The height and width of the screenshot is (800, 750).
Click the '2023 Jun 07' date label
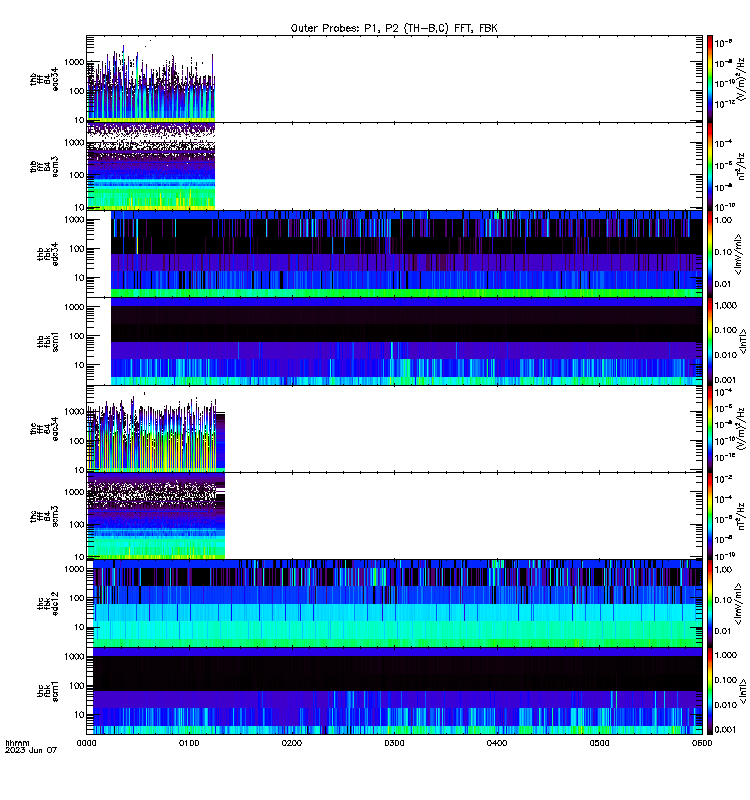click(31, 750)
